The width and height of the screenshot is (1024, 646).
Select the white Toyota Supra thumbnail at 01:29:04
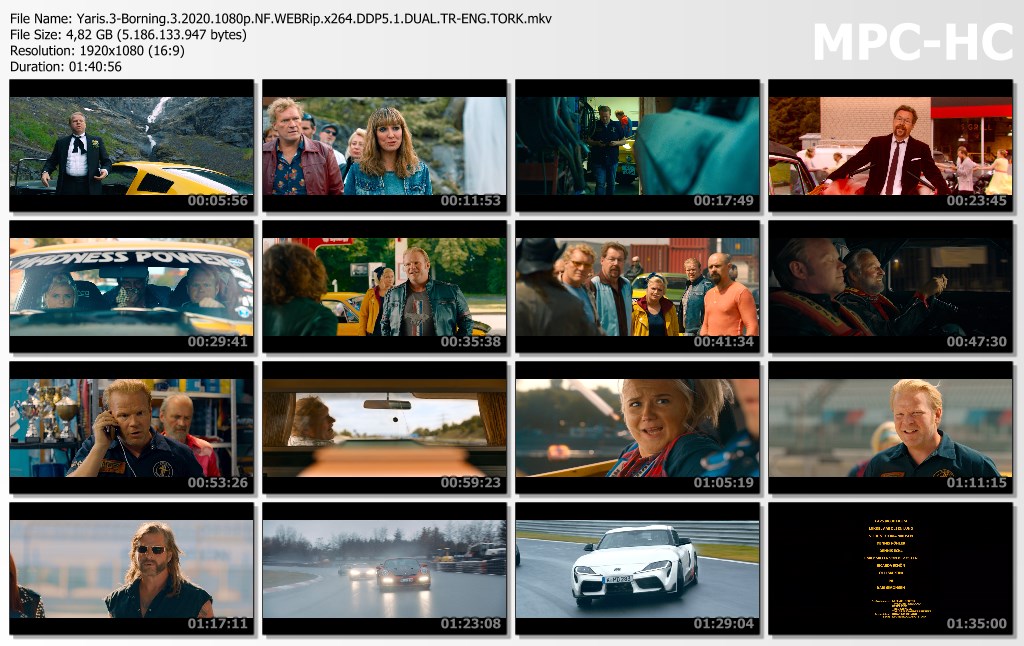pyautogui.click(x=638, y=569)
